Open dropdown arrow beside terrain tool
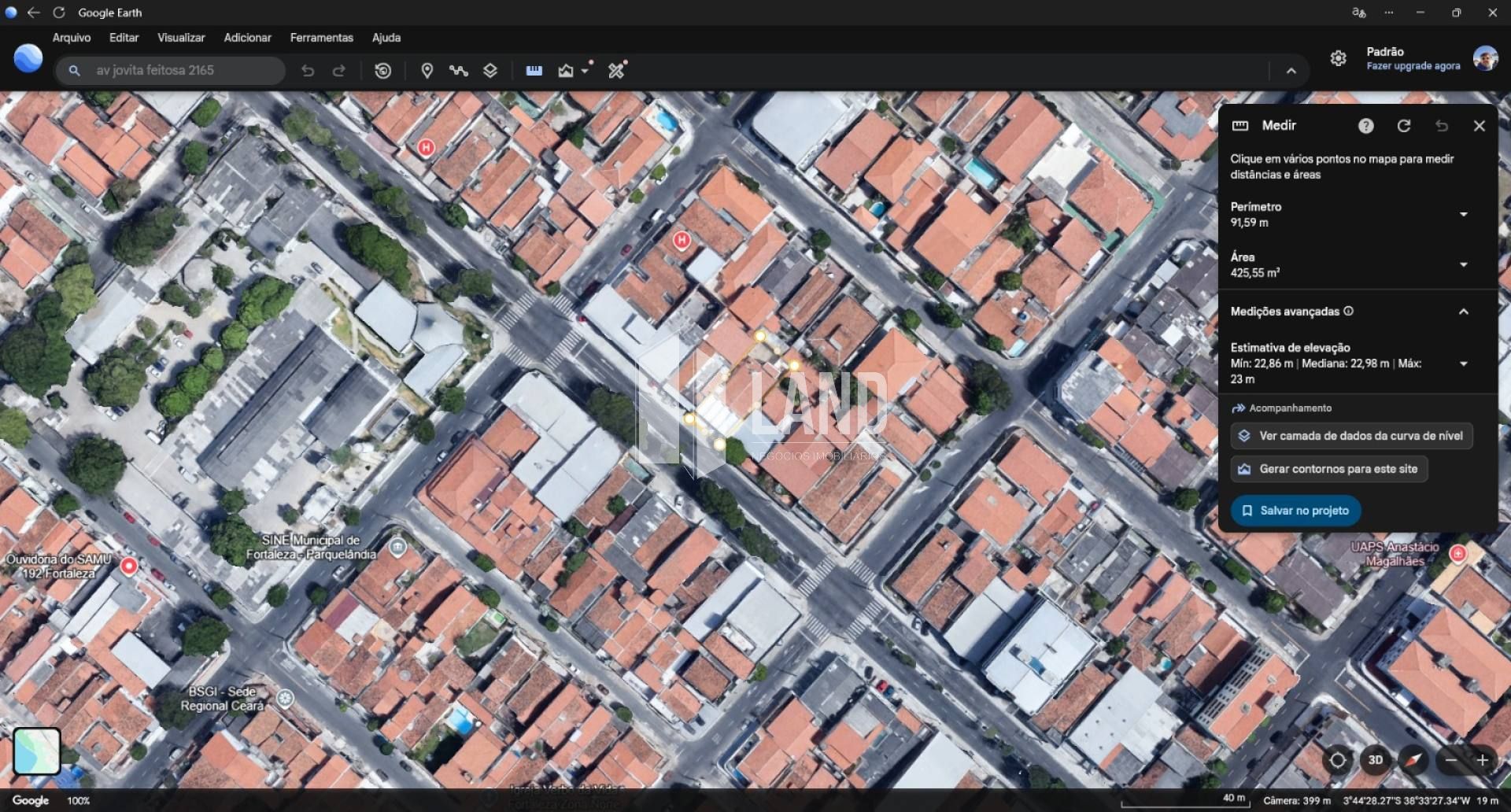This screenshot has width=1511, height=812. pyautogui.click(x=585, y=71)
